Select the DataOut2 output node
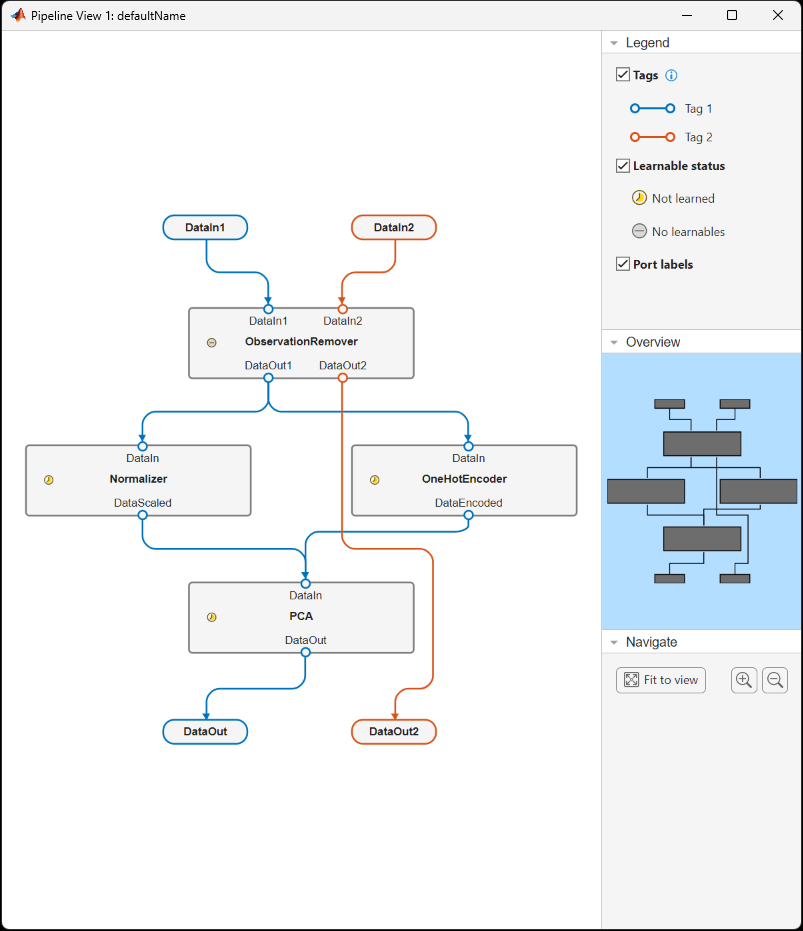The image size is (803, 931). 393,732
